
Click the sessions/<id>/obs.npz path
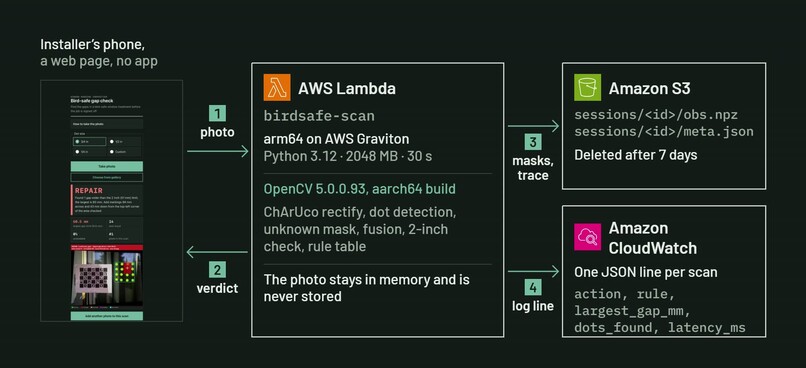656,115
